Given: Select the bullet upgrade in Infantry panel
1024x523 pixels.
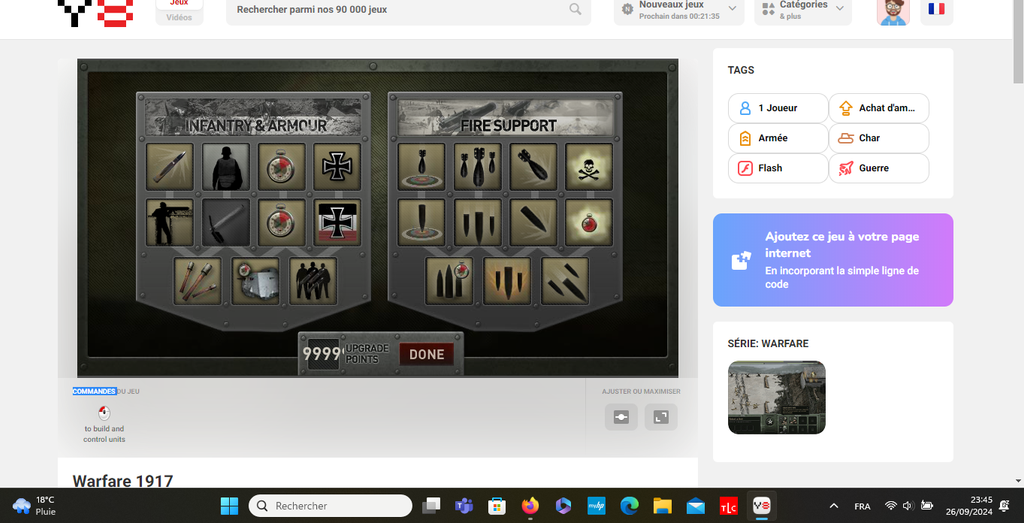Looking at the screenshot, I should click(170, 166).
